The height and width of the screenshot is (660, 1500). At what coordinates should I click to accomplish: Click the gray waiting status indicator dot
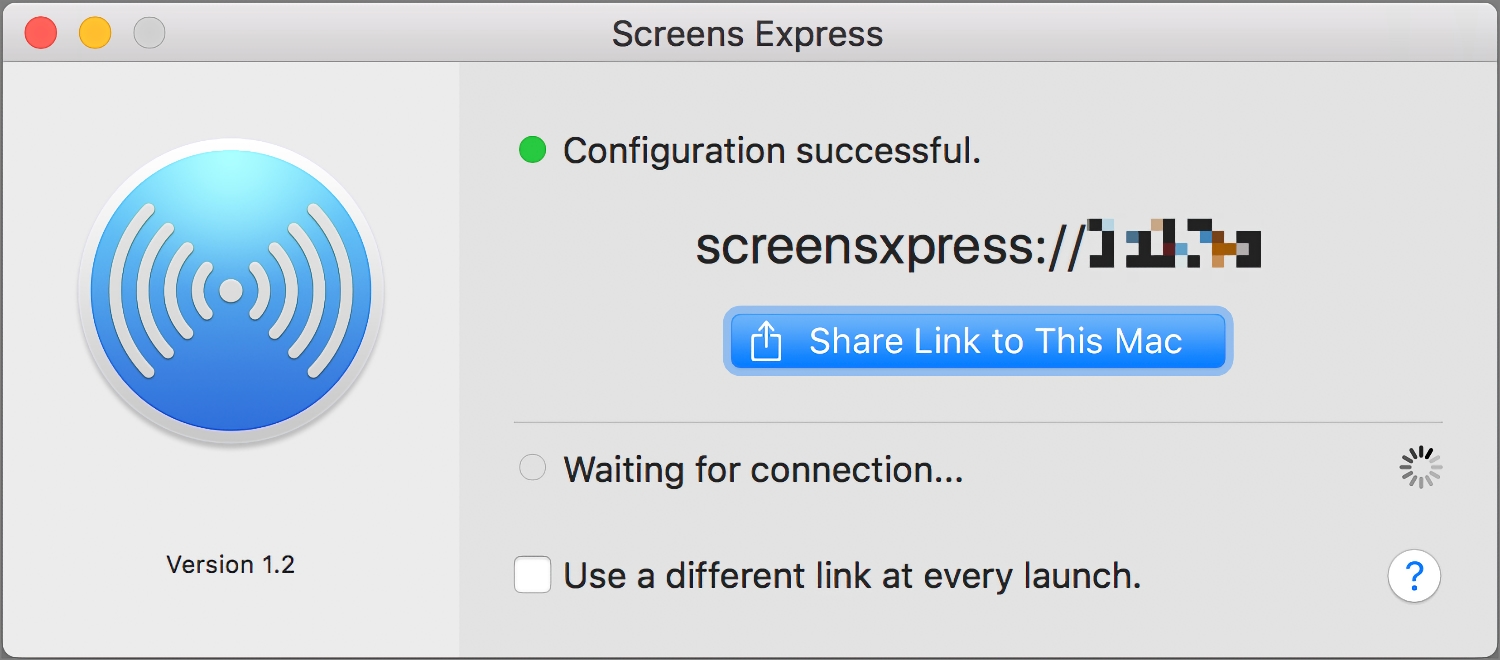tap(532, 468)
